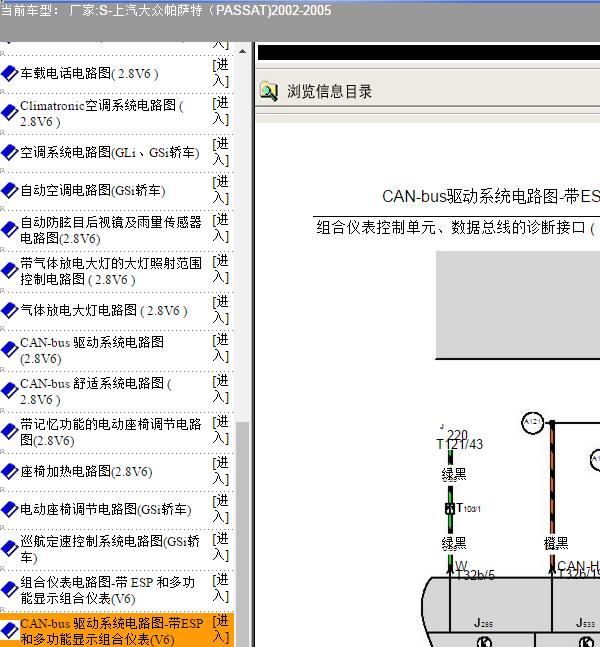
Task: Click 浏览信息目录 heading link
Action: (x=329, y=92)
